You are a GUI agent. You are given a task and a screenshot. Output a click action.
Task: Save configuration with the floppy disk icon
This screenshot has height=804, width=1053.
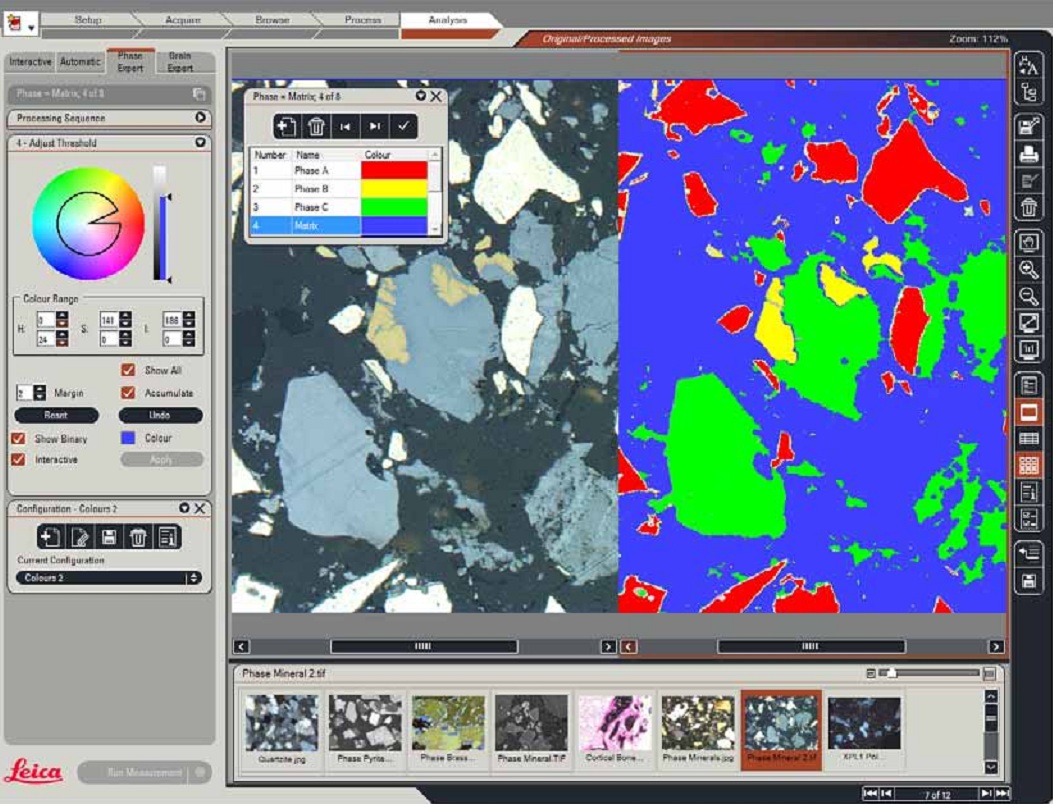109,537
